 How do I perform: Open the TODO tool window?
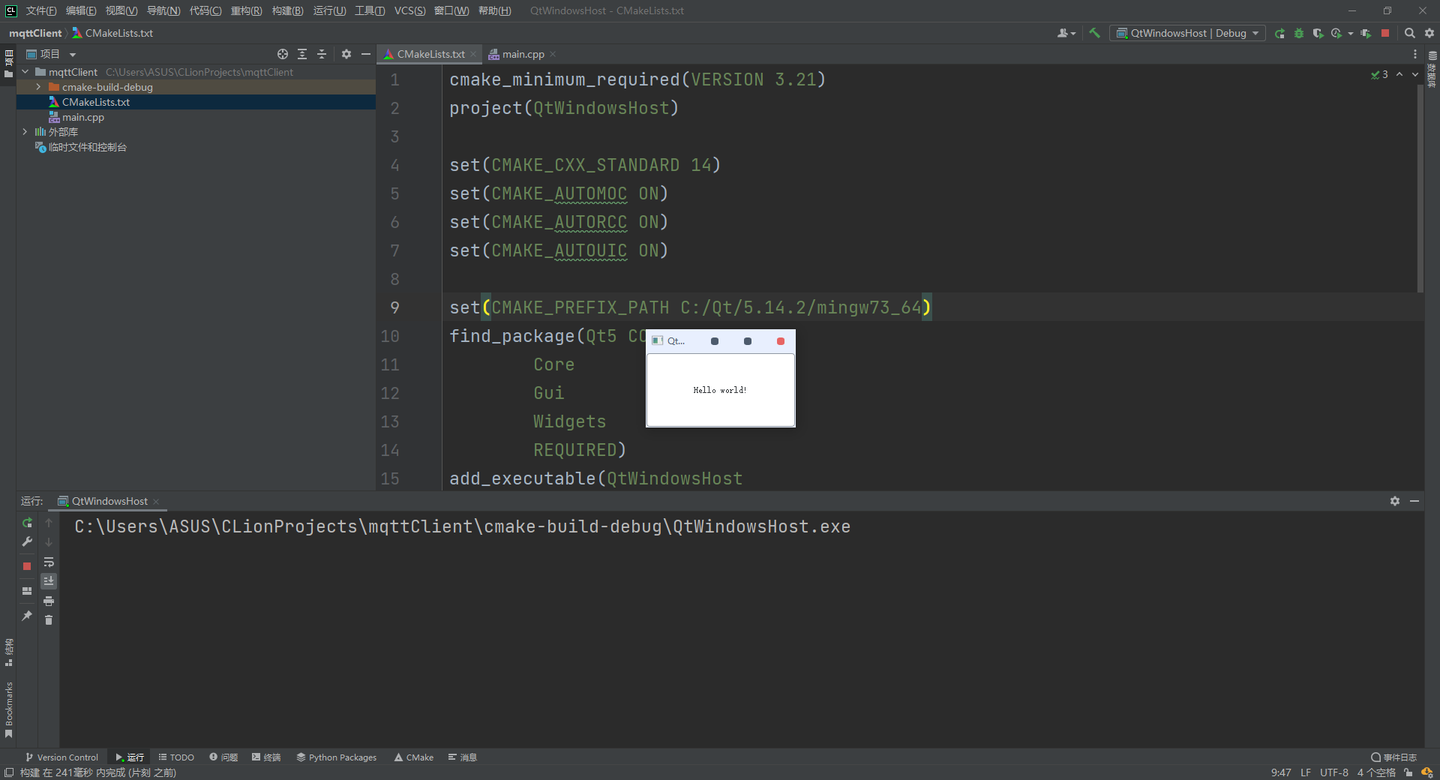tap(176, 757)
